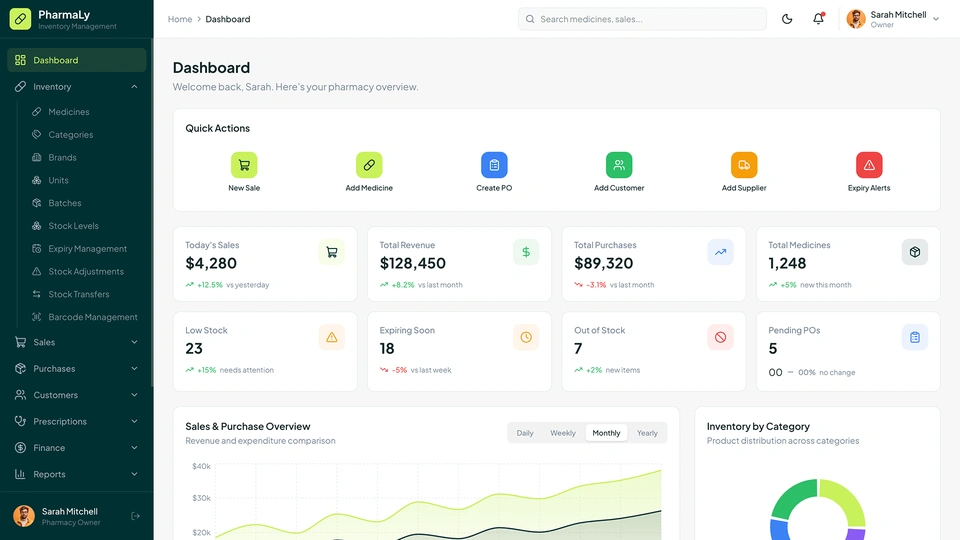Open Stock Adjustments
The width and height of the screenshot is (960, 540).
84,271
